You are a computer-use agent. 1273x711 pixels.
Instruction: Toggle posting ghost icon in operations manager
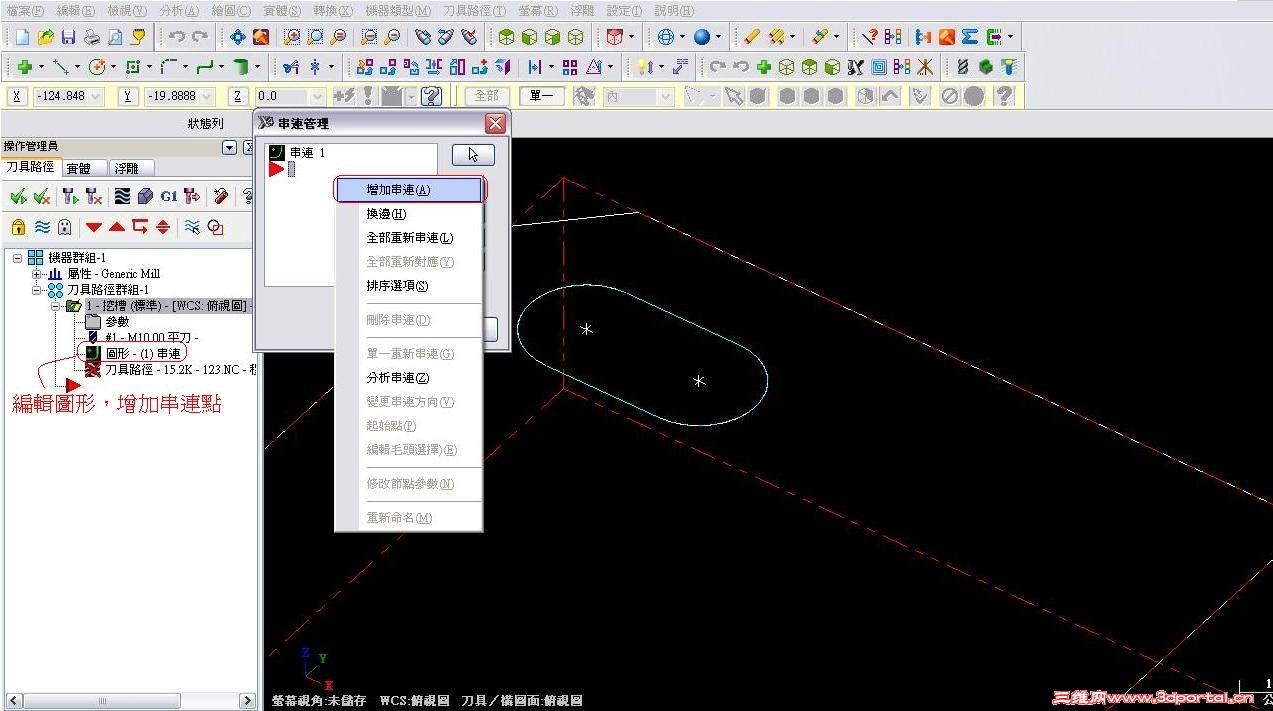(65, 227)
